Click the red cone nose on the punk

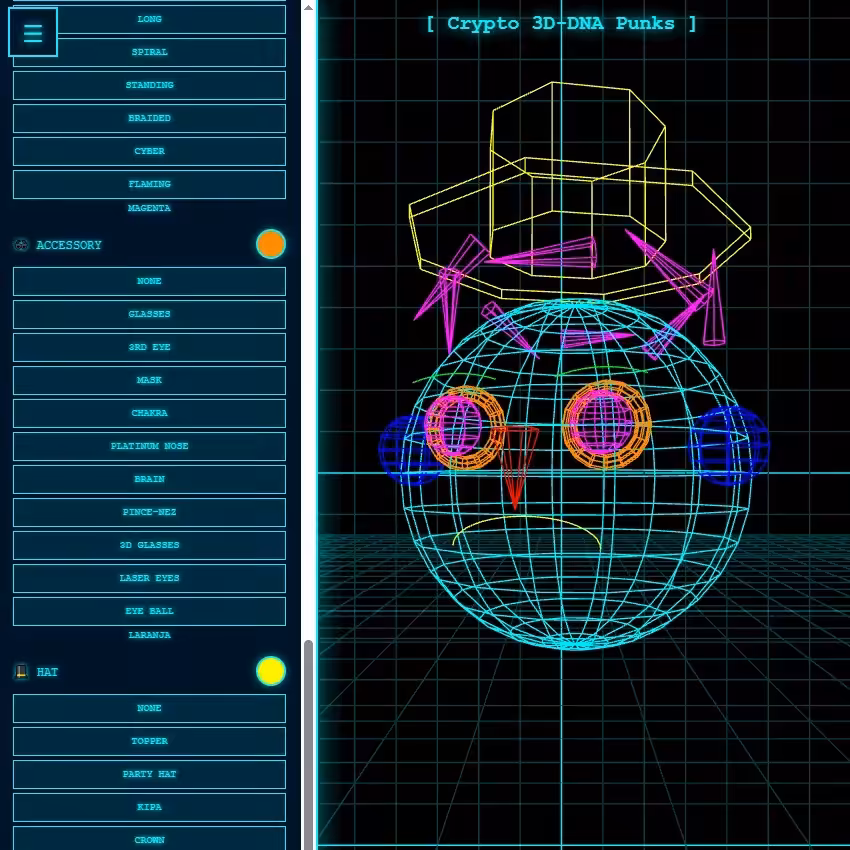[518, 467]
